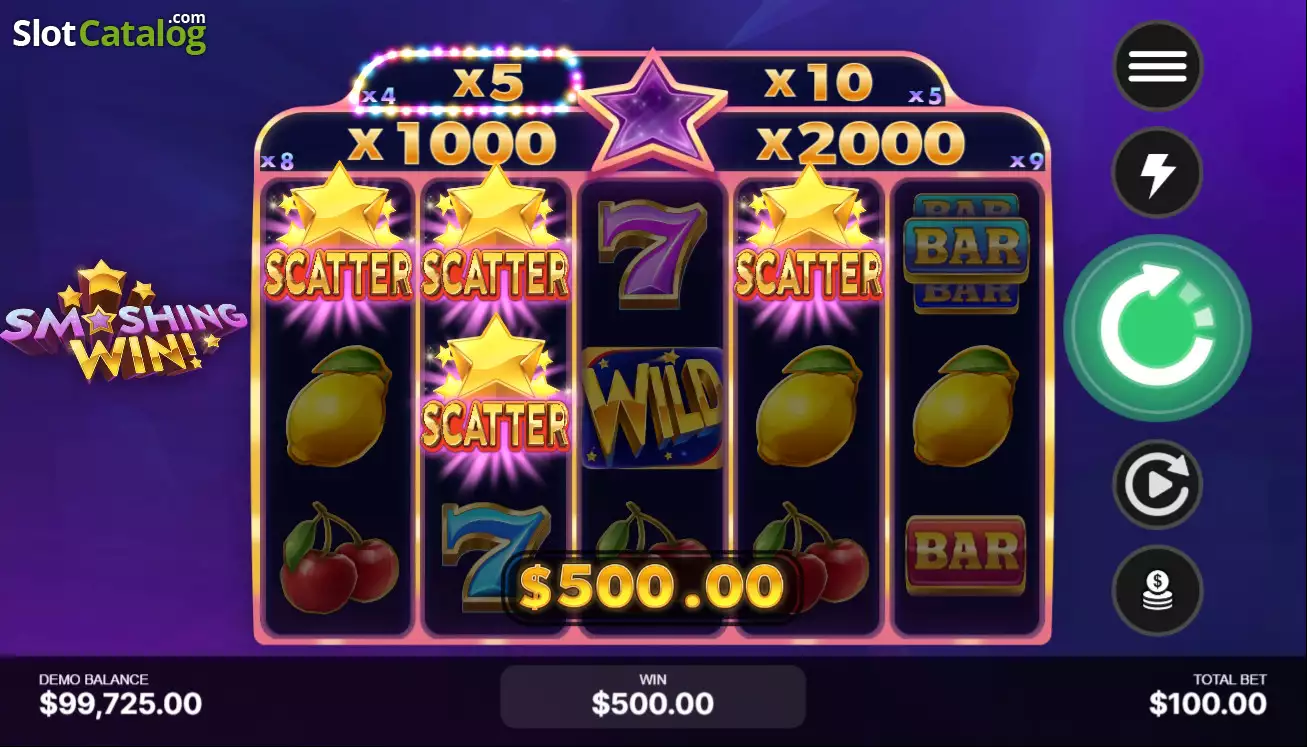The width and height of the screenshot is (1307, 747).
Task: Click the purple star at top center
Action: [652, 113]
